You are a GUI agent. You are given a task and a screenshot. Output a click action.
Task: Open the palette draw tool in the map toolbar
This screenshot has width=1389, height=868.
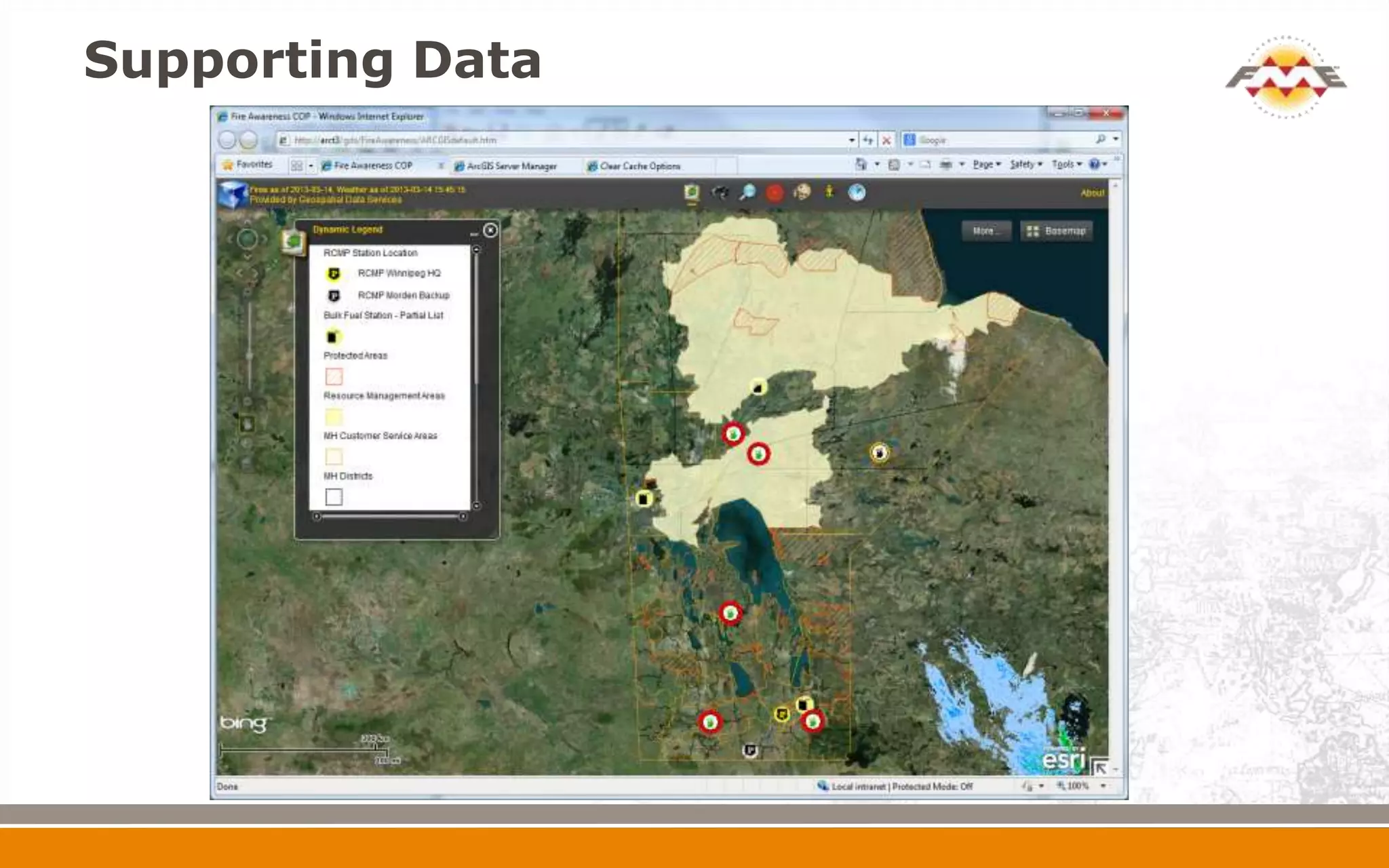(802, 193)
